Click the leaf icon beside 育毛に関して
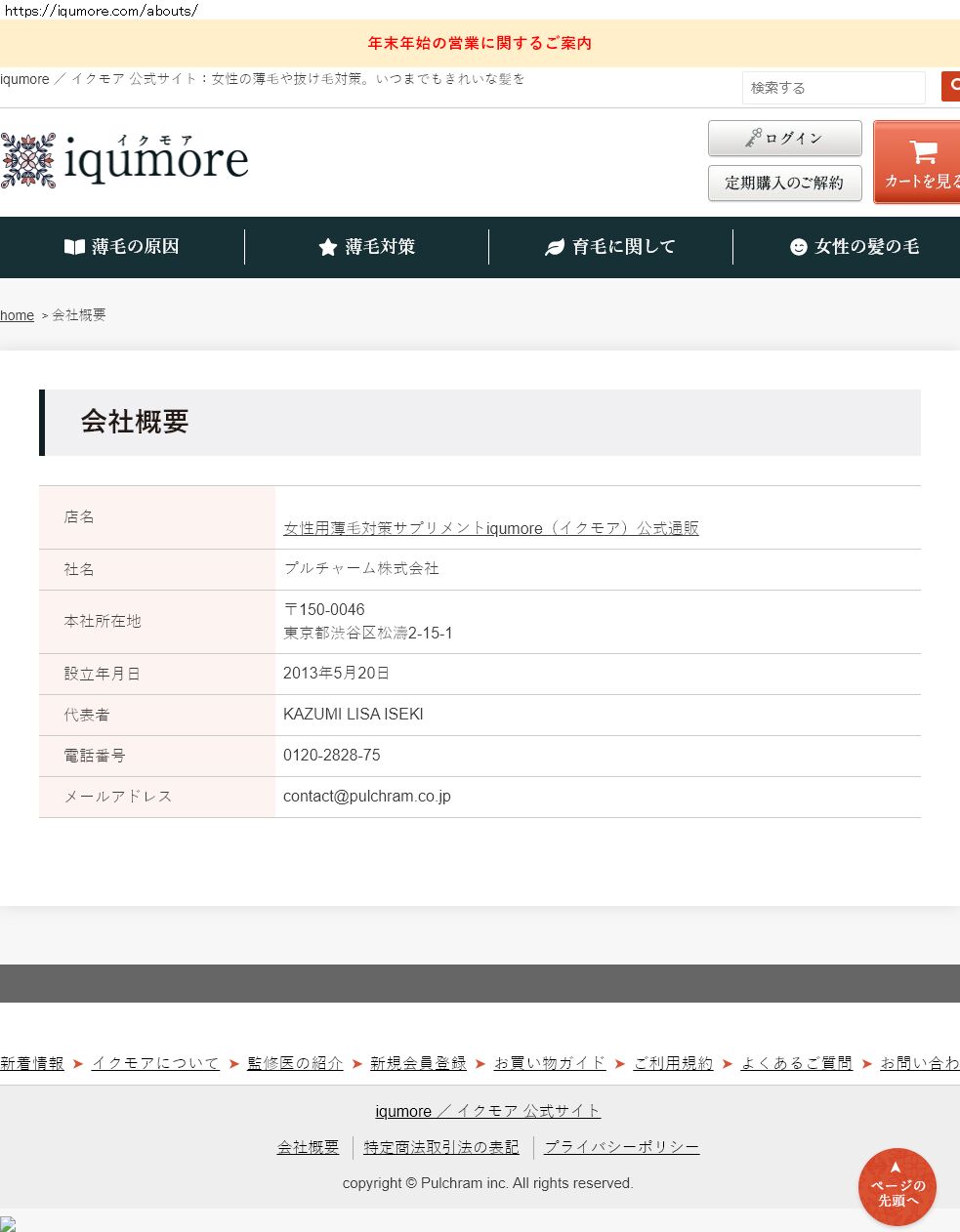The width and height of the screenshot is (960, 1232). point(555,247)
